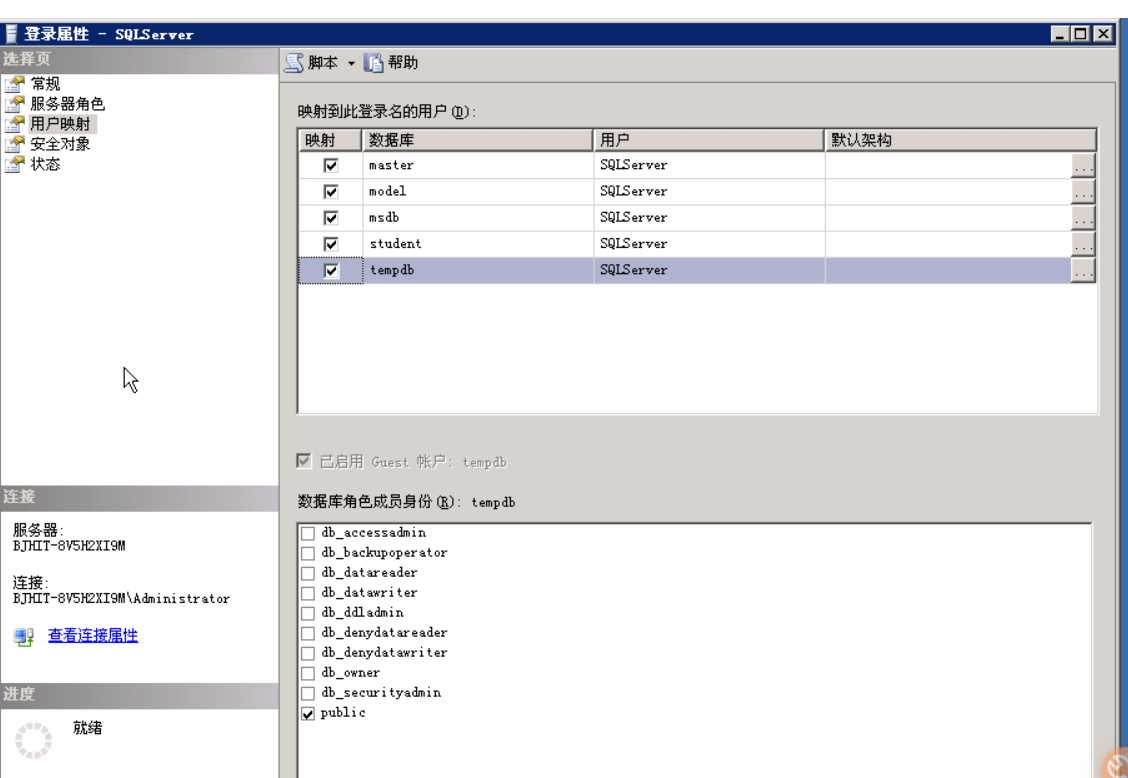Enable the db_owner role
Viewport: 1128px width, 778px height.
pos(308,674)
